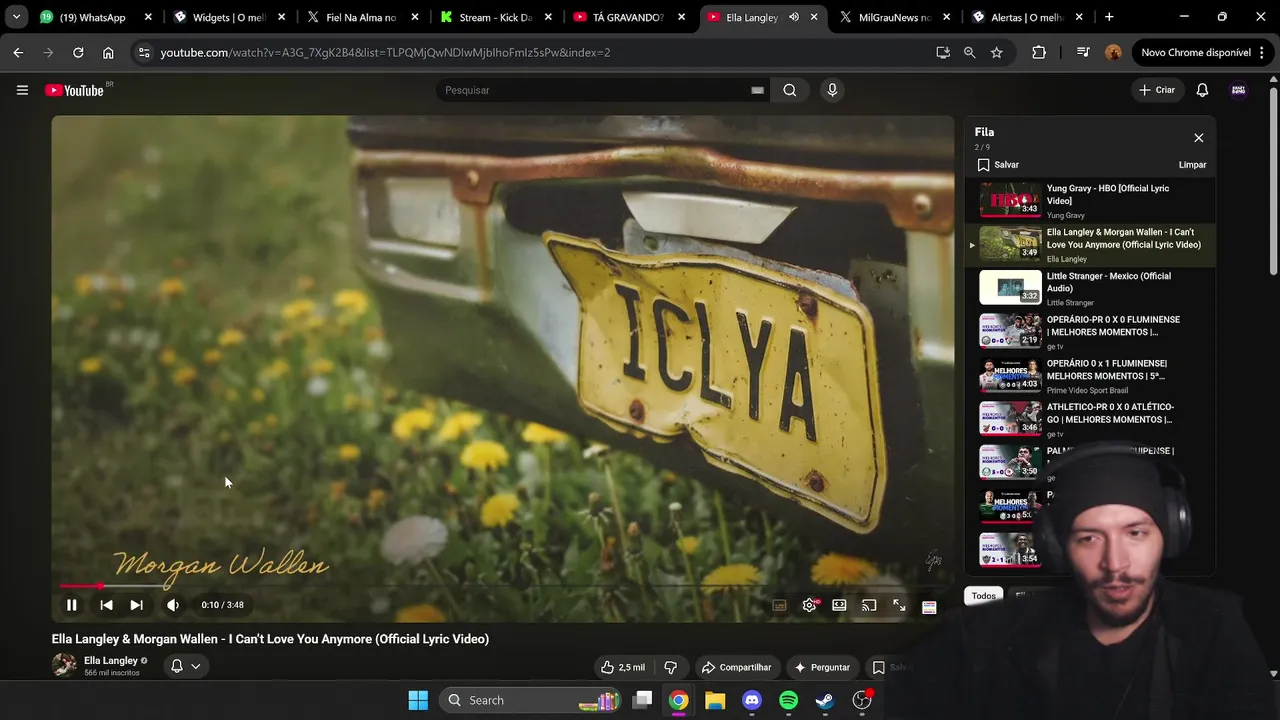Share video via Compartilhar

pos(736,667)
